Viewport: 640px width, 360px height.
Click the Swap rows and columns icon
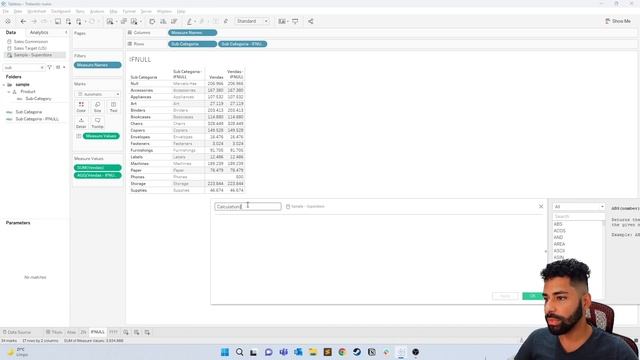click(x=152, y=21)
